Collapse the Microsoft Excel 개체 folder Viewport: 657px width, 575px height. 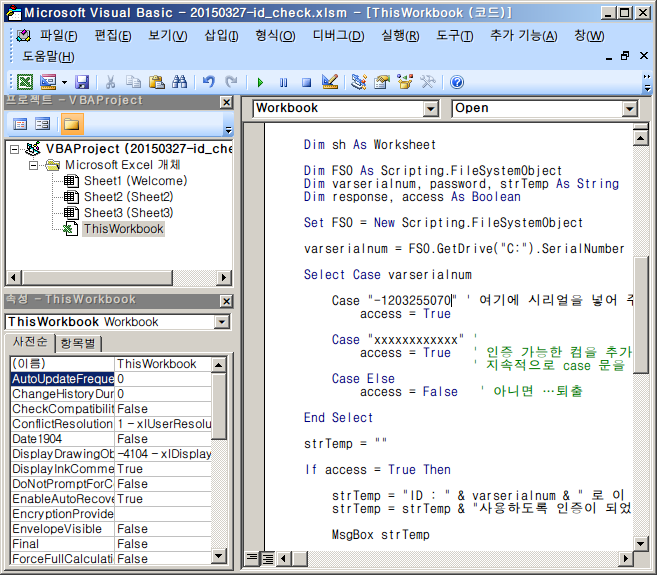point(34,165)
